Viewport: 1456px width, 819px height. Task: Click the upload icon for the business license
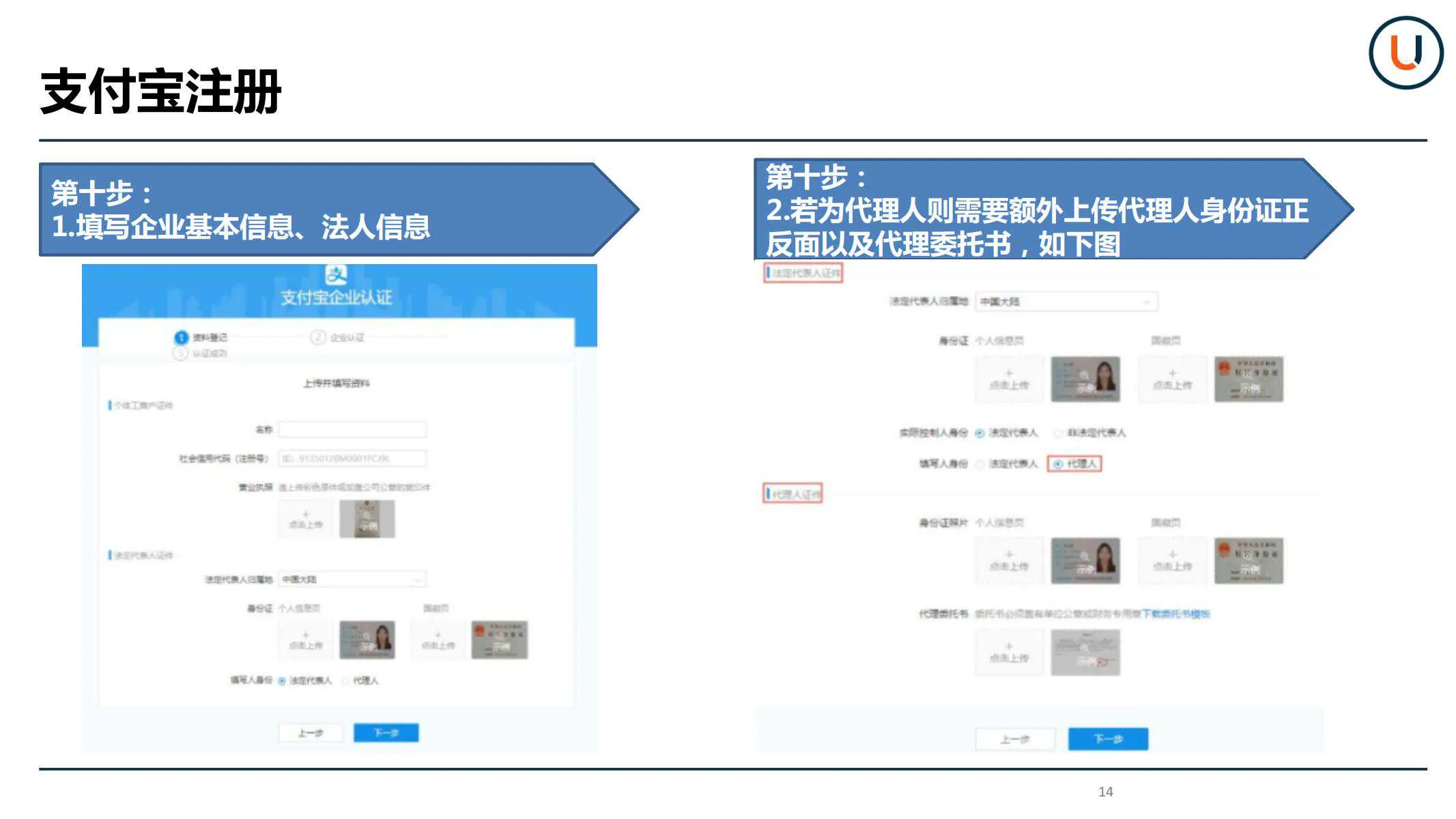[x=305, y=517]
